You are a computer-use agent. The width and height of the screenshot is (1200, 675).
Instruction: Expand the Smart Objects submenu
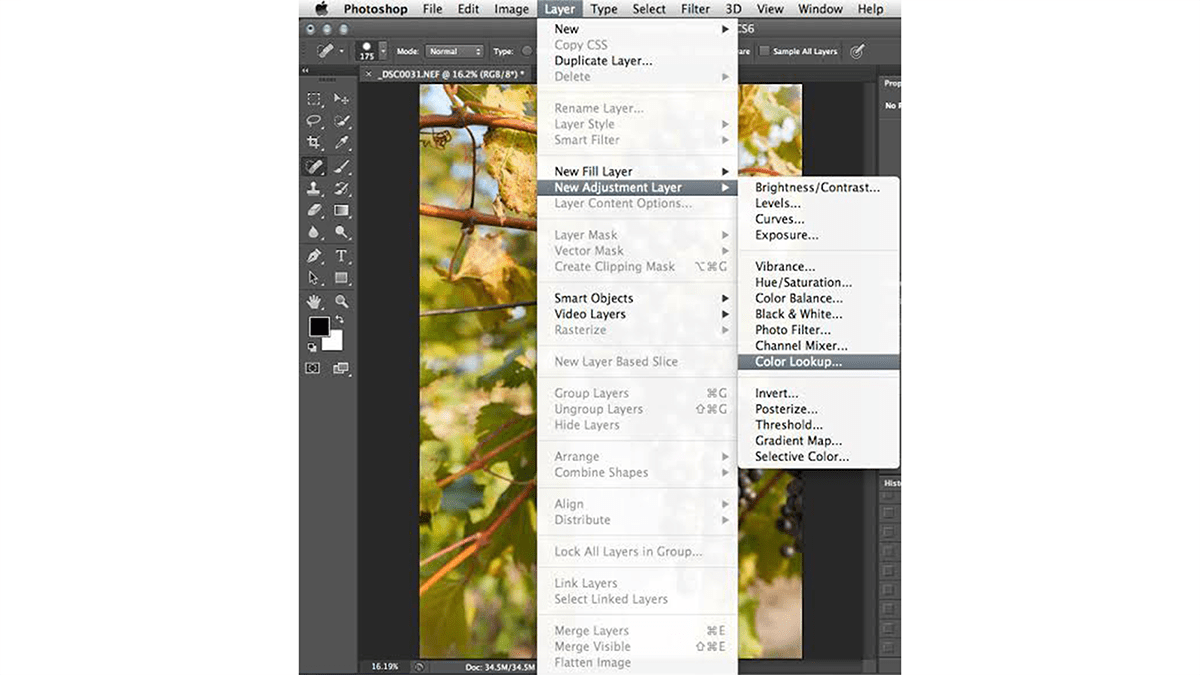tap(725, 298)
